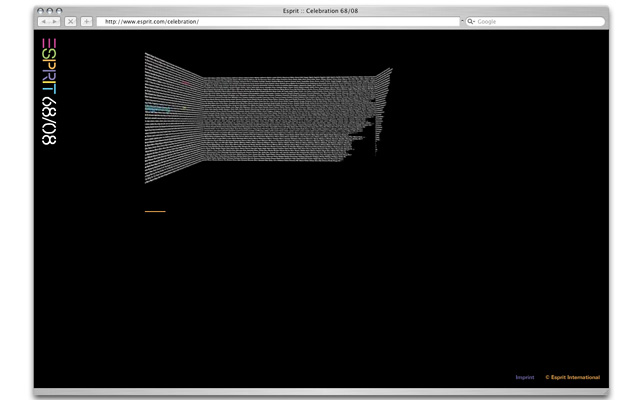Open the Imprint link
Viewport: 640px width, 400px height.
pyautogui.click(x=525, y=377)
